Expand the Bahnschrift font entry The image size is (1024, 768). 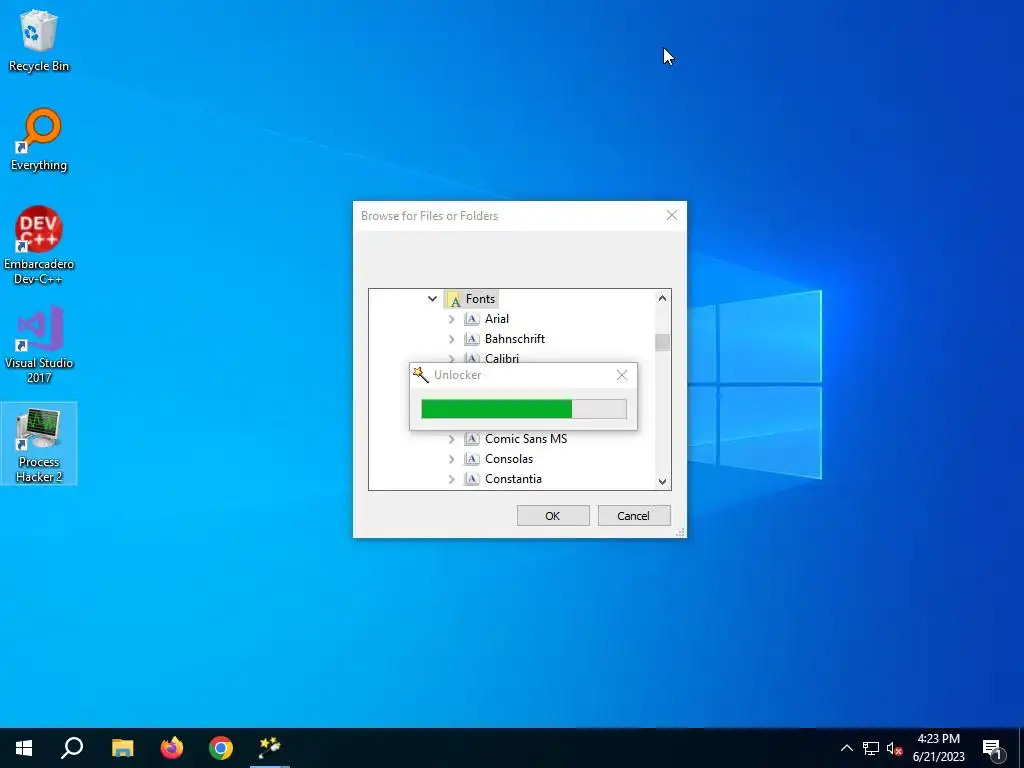pyautogui.click(x=451, y=339)
